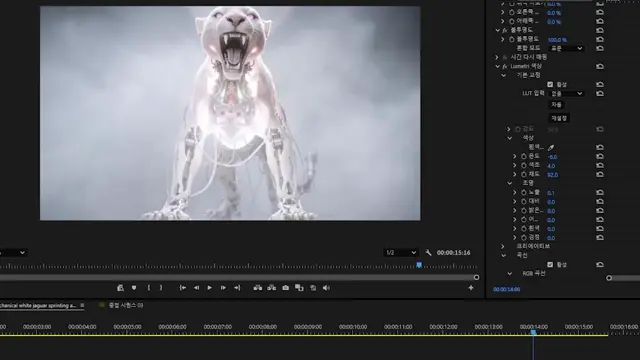Reset the 곡선 활성 row
Viewport: 640px width, 360px height.
coord(600,264)
